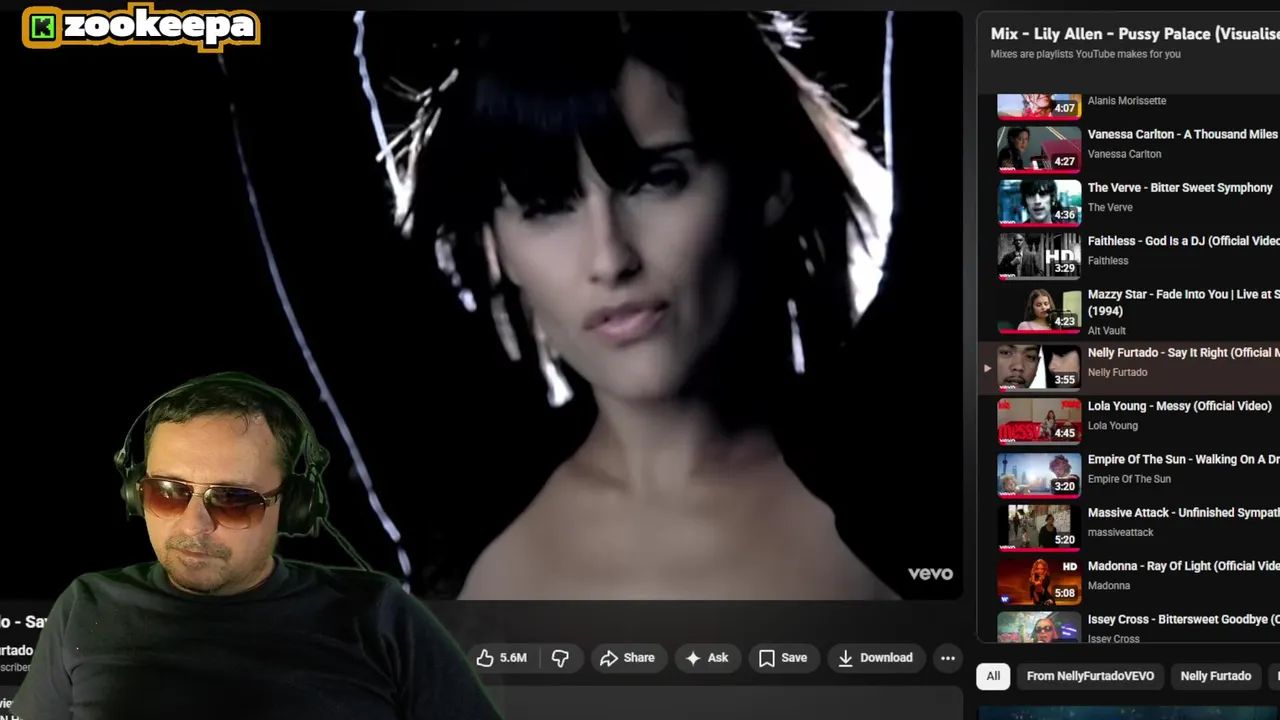Play Vanessa Carlton A Thousand Miles thumbnail

coord(1039,149)
